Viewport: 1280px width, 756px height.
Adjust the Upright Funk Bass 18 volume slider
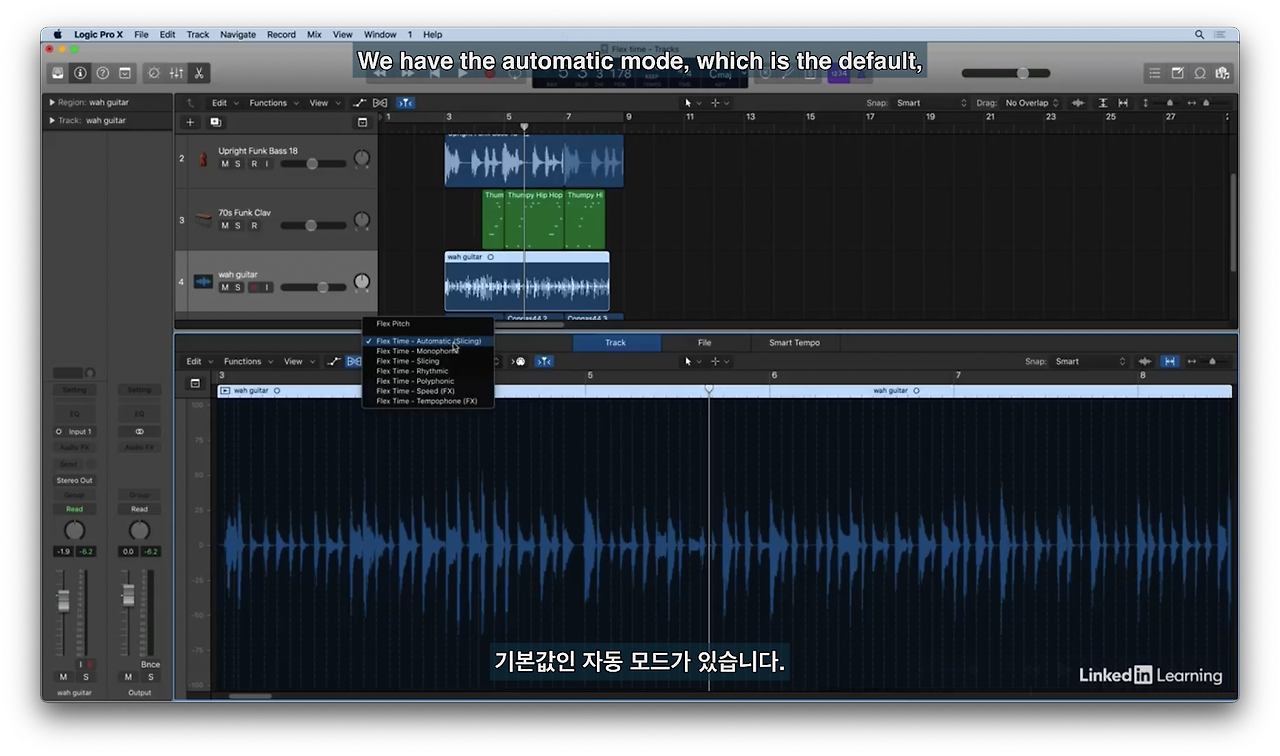pyautogui.click(x=313, y=164)
